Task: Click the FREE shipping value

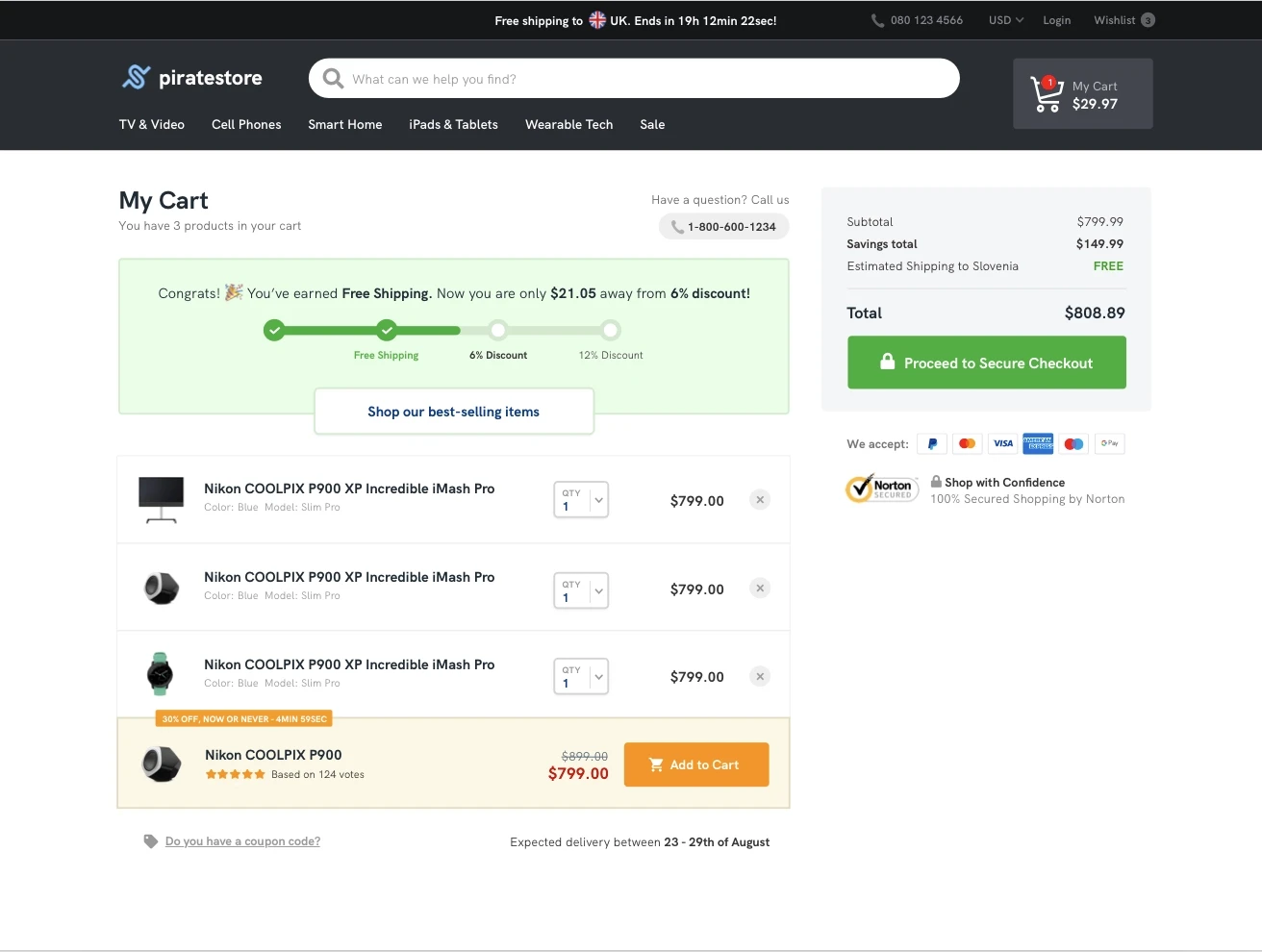Action: [1108, 266]
